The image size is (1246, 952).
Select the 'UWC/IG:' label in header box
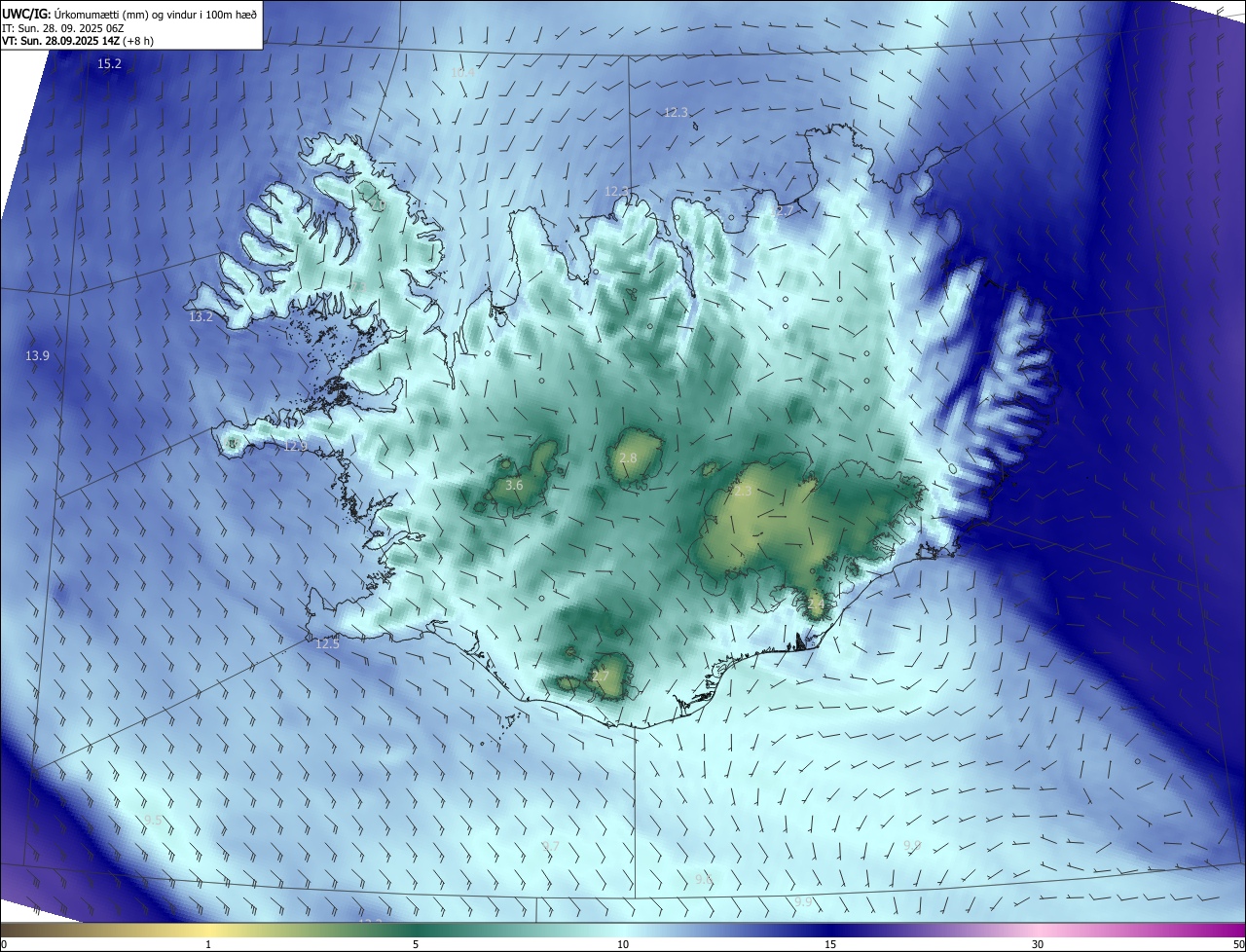tap(27, 14)
